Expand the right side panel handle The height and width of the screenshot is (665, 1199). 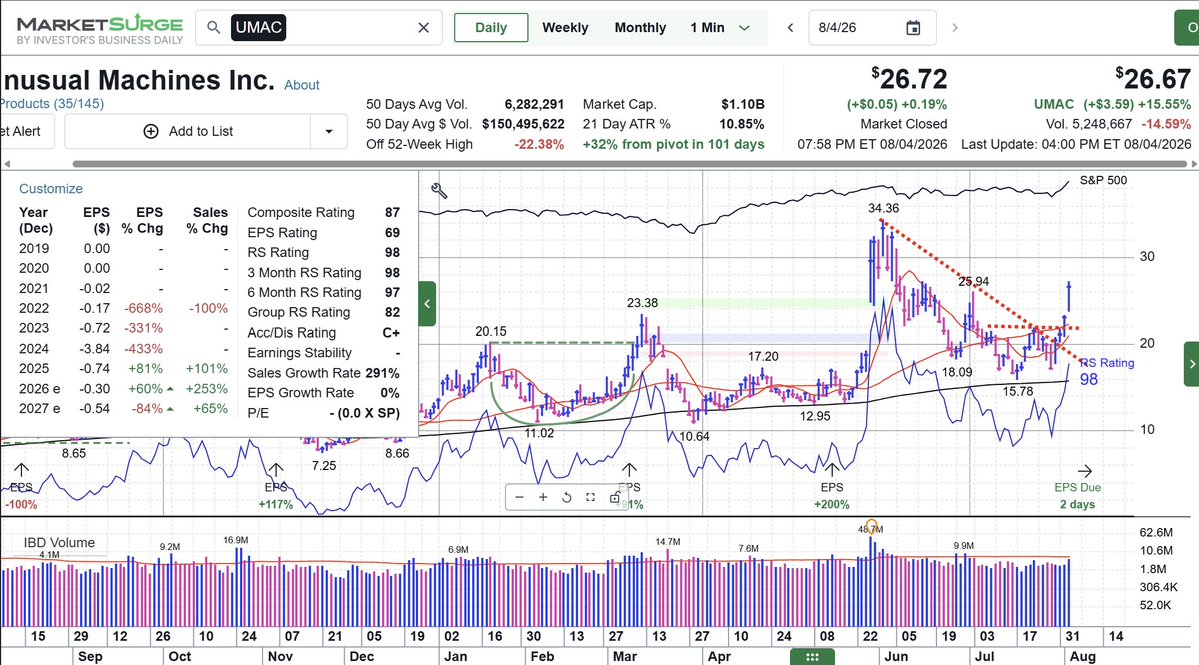(x=1191, y=364)
